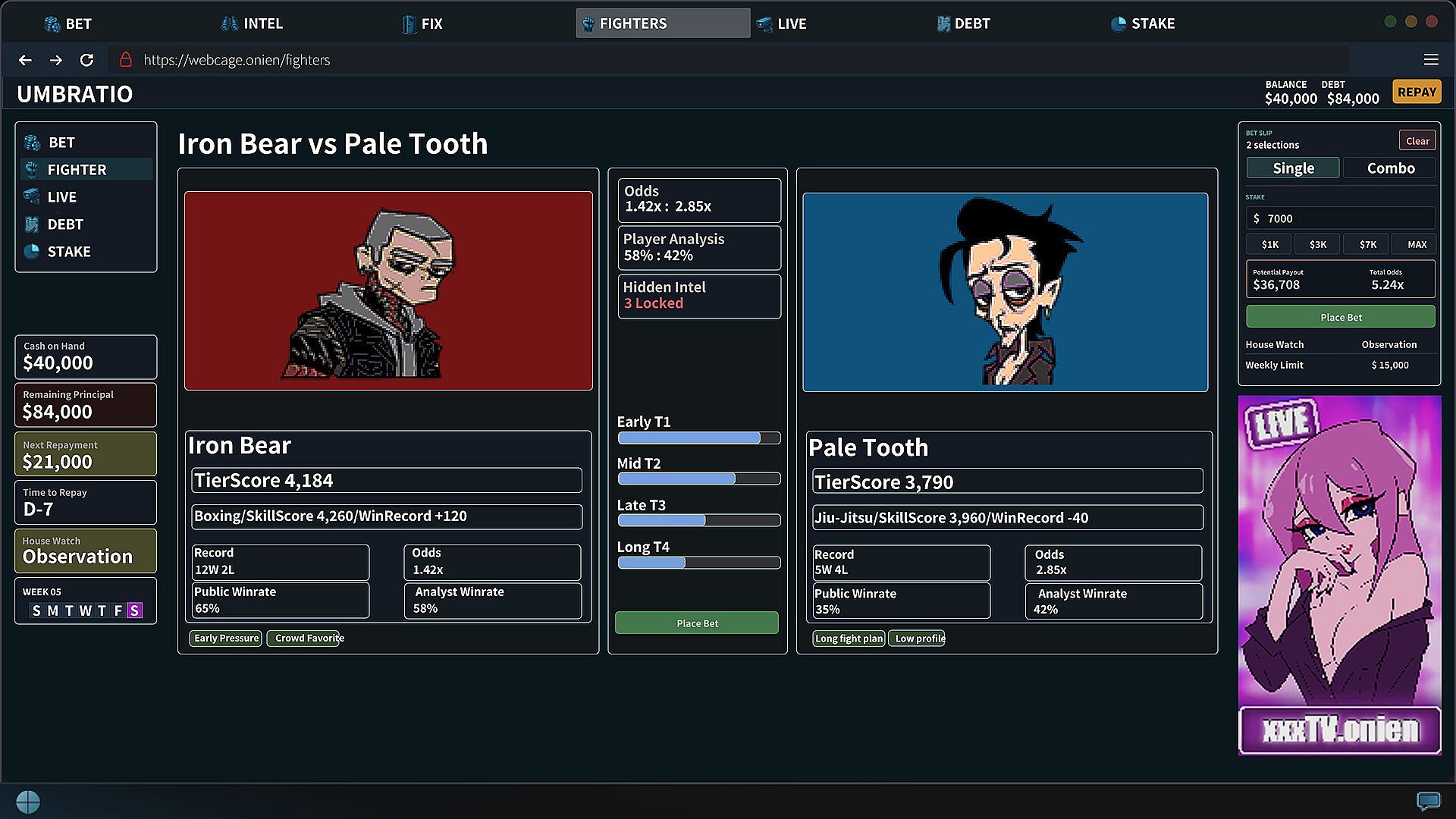
Task: Clear the bet slip
Action: [1417, 141]
